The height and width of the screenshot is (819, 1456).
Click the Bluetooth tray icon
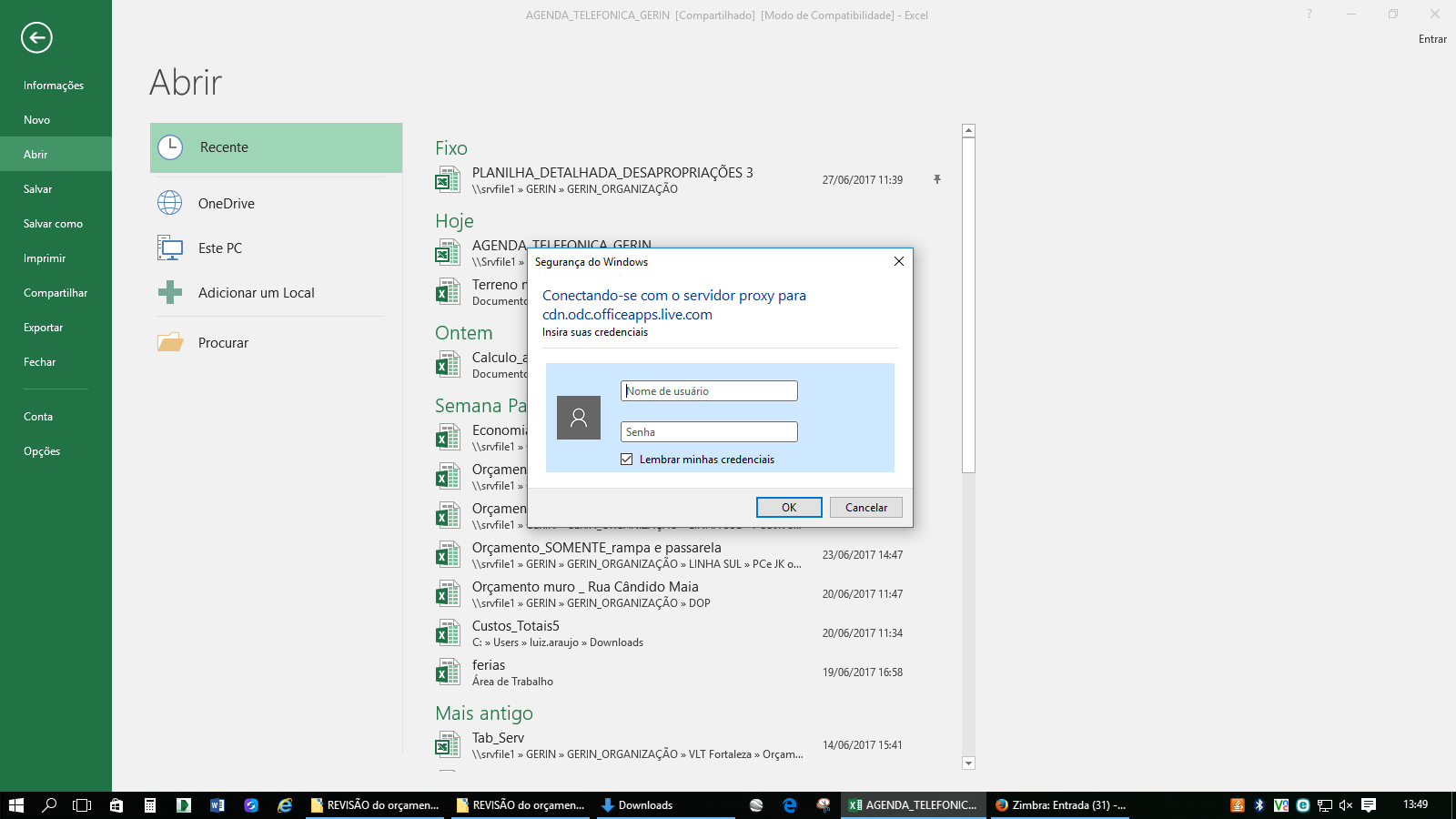click(x=1259, y=805)
